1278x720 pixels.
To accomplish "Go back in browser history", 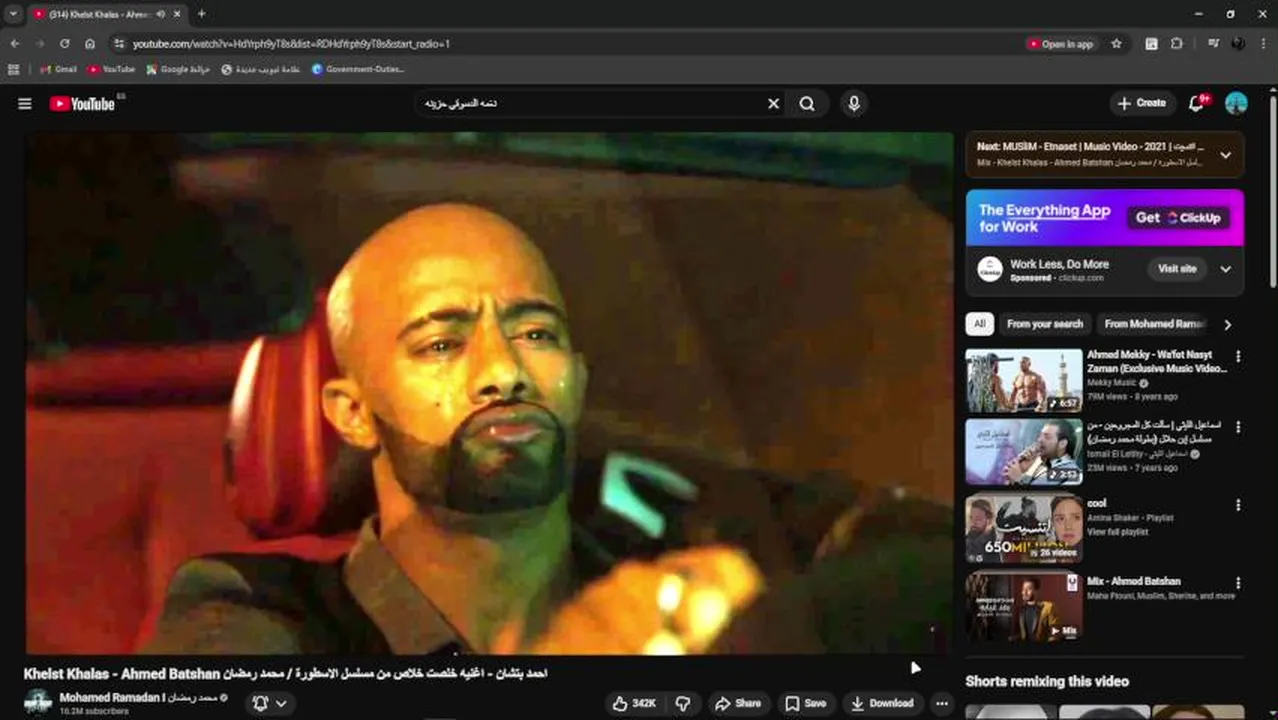I will coord(15,44).
